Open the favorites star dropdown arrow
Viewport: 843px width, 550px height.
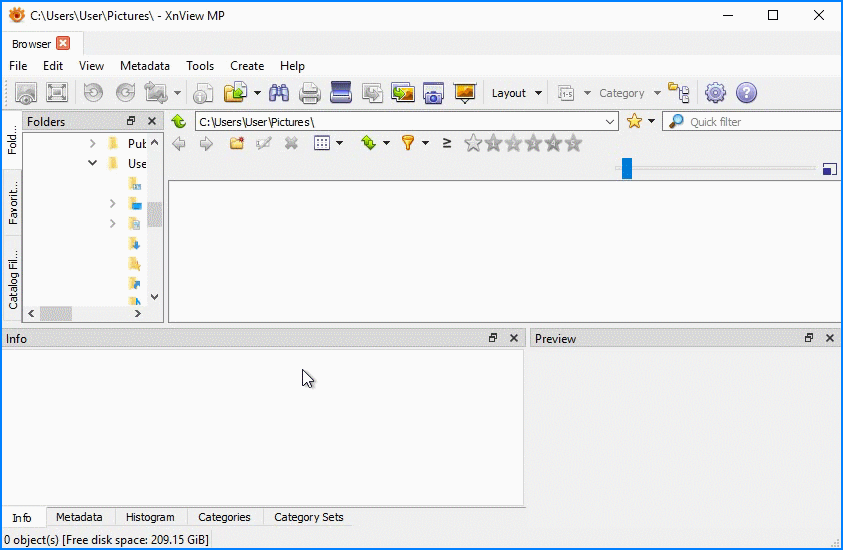652,121
